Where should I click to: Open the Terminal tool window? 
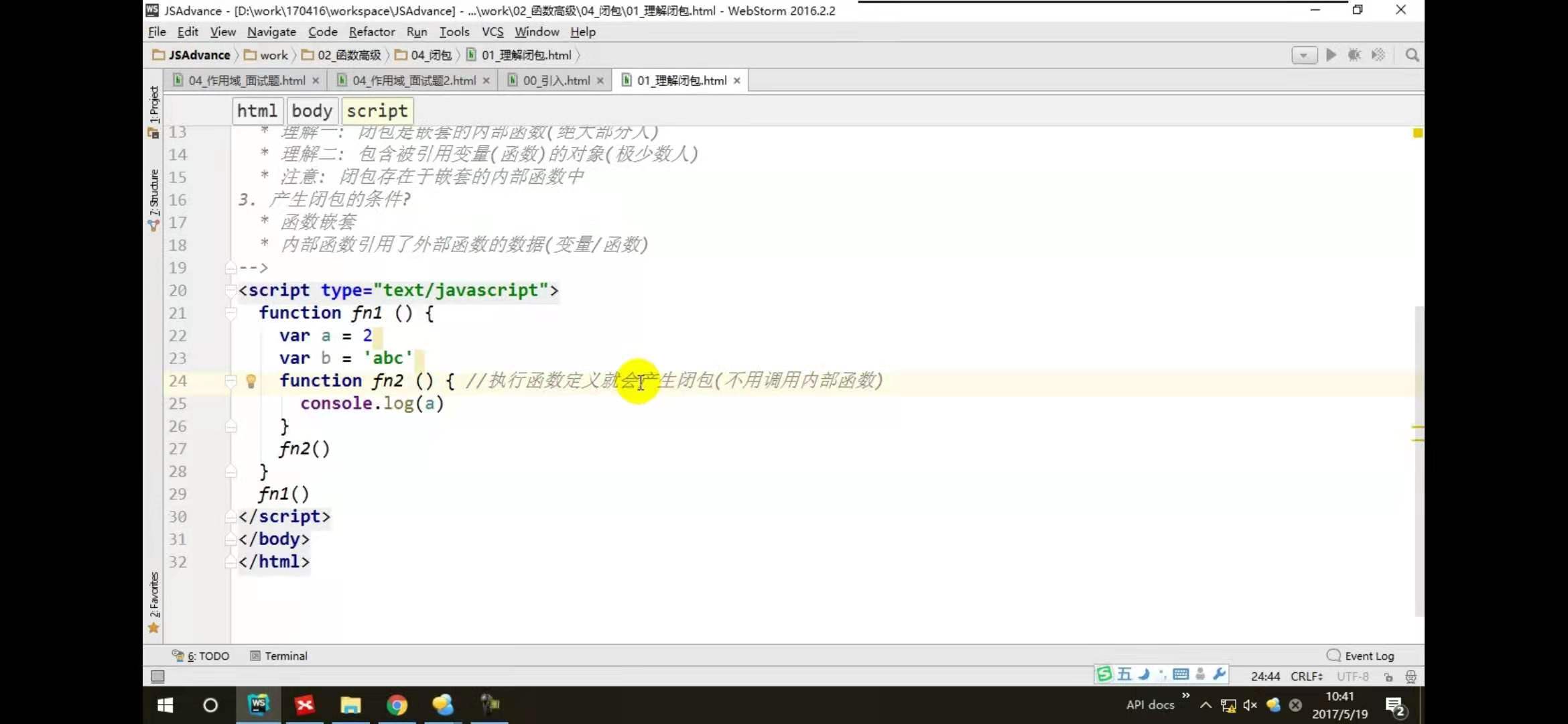pos(279,656)
